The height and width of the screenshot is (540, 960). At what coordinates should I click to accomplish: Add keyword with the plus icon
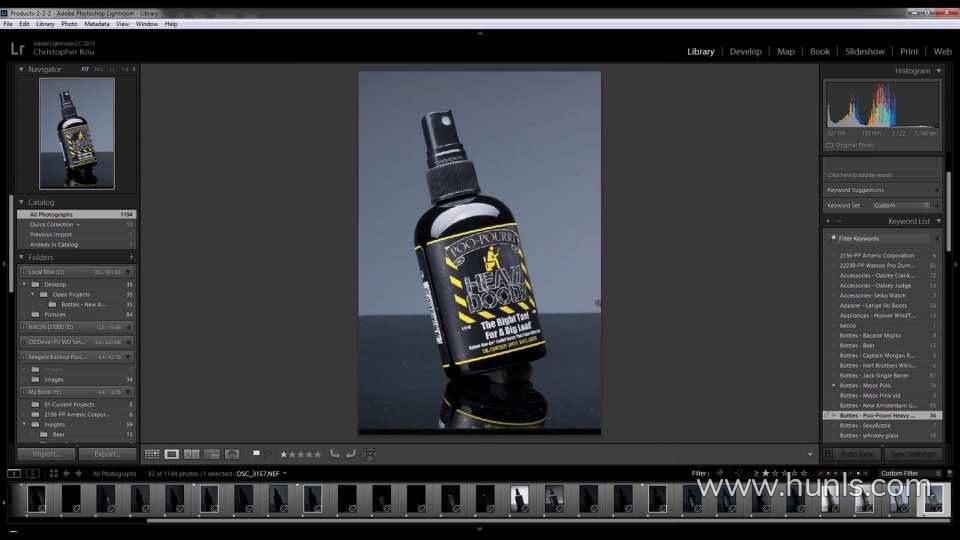[x=828, y=221]
